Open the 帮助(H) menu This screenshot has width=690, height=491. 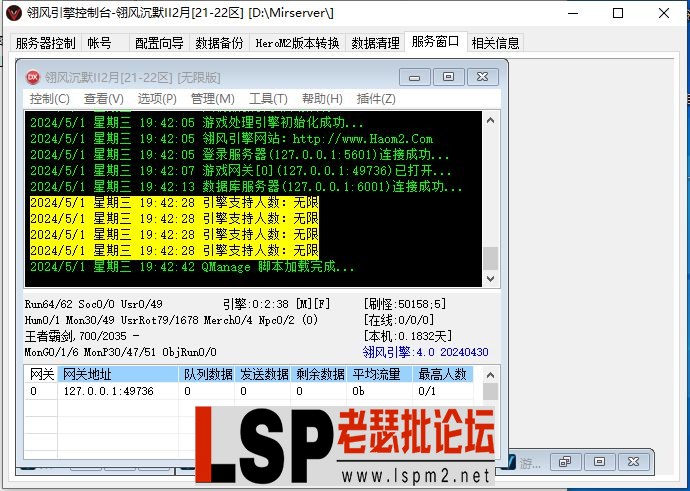click(322, 99)
